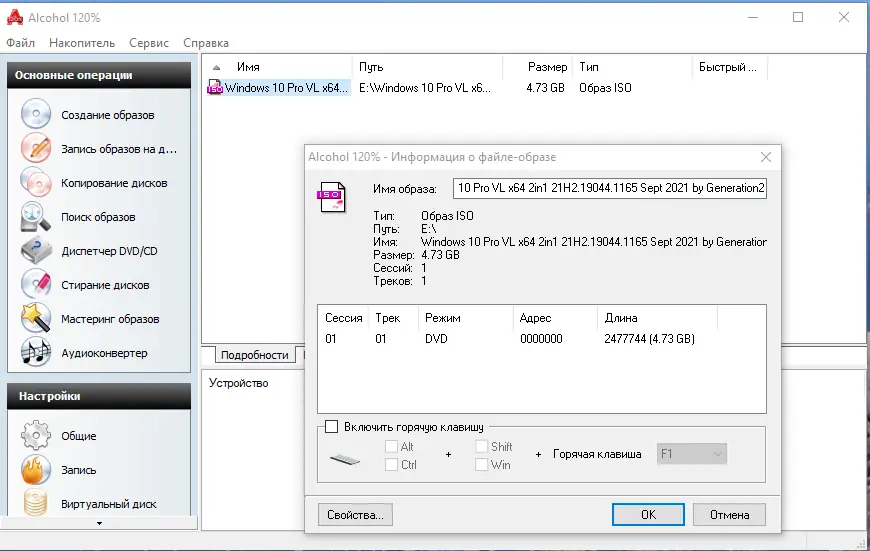Open the Накопитель menu

pyautogui.click(x=82, y=43)
